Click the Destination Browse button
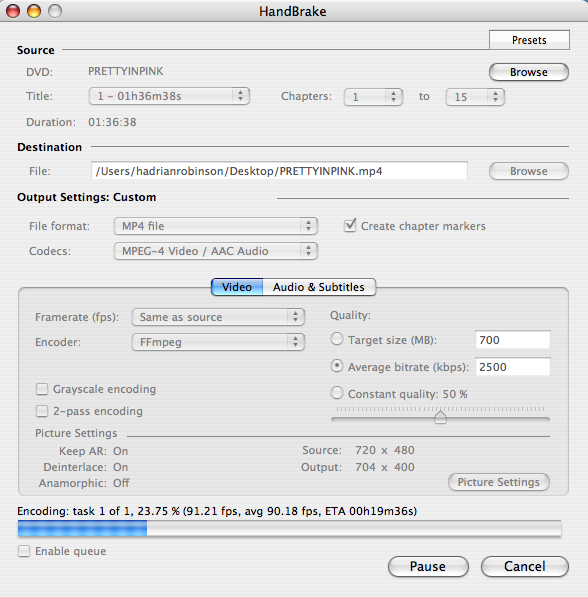 pos(529,171)
